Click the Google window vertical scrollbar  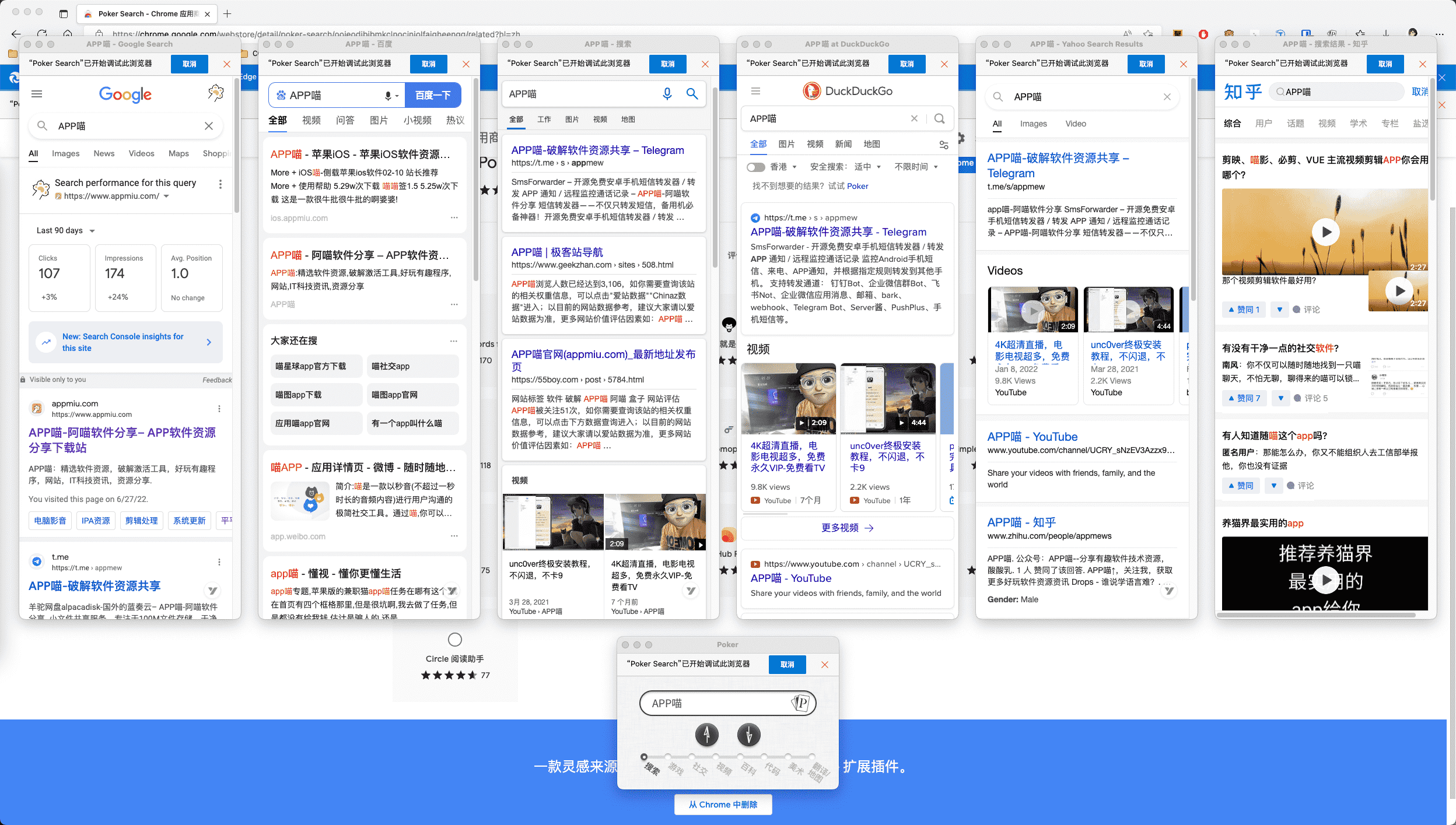tap(237, 146)
